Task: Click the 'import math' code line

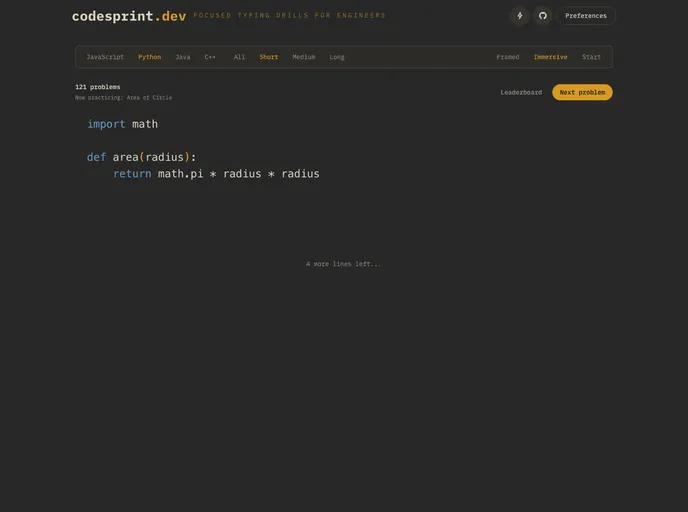Action: pyautogui.click(x=122, y=124)
